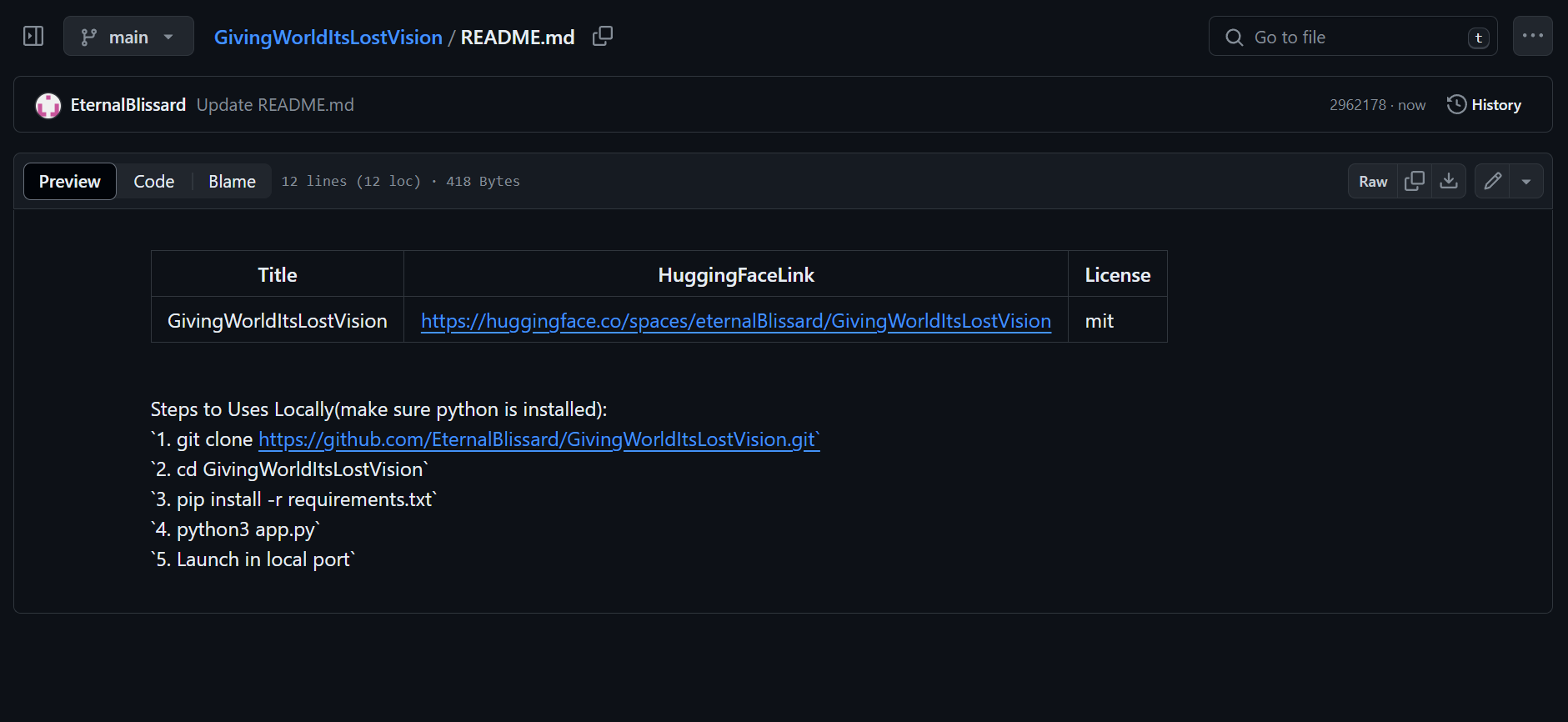Click the Title column header

[x=278, y=274]
